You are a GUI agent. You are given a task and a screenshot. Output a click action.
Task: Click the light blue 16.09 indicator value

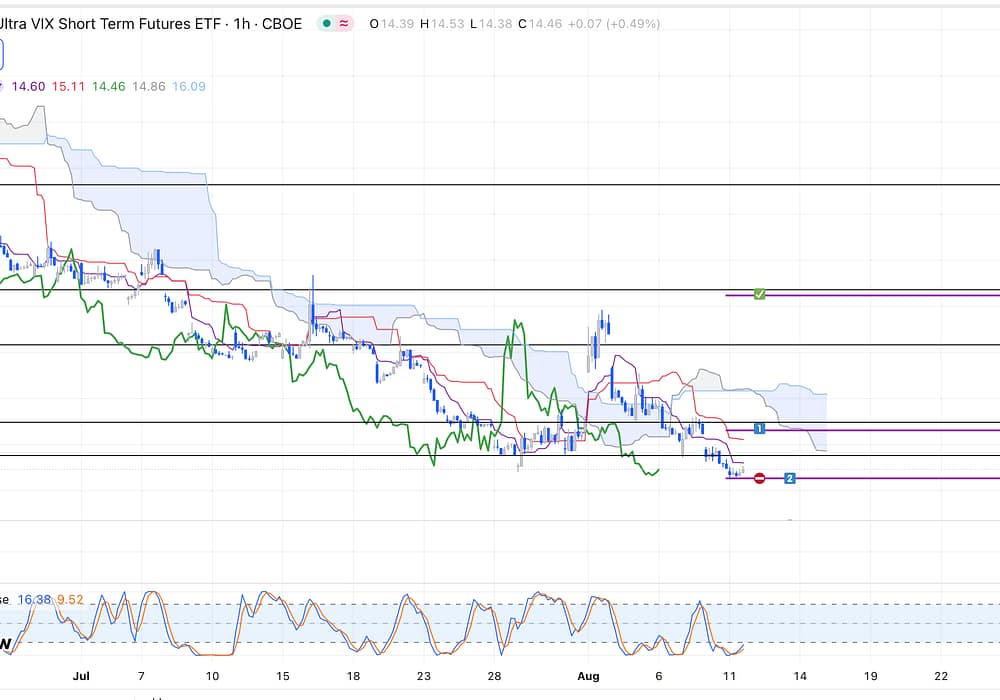189,87
